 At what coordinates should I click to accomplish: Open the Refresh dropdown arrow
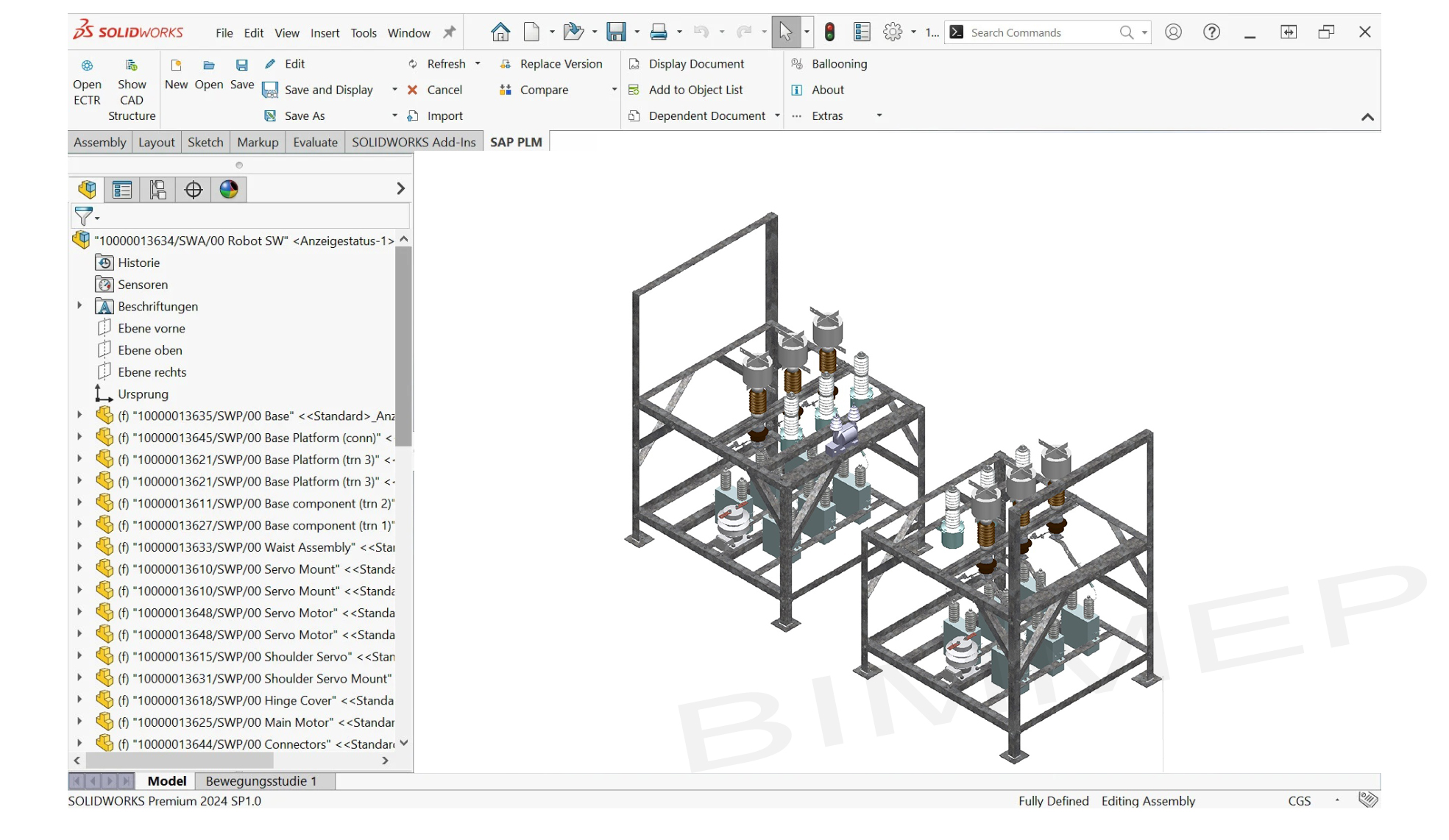point(478,64)
